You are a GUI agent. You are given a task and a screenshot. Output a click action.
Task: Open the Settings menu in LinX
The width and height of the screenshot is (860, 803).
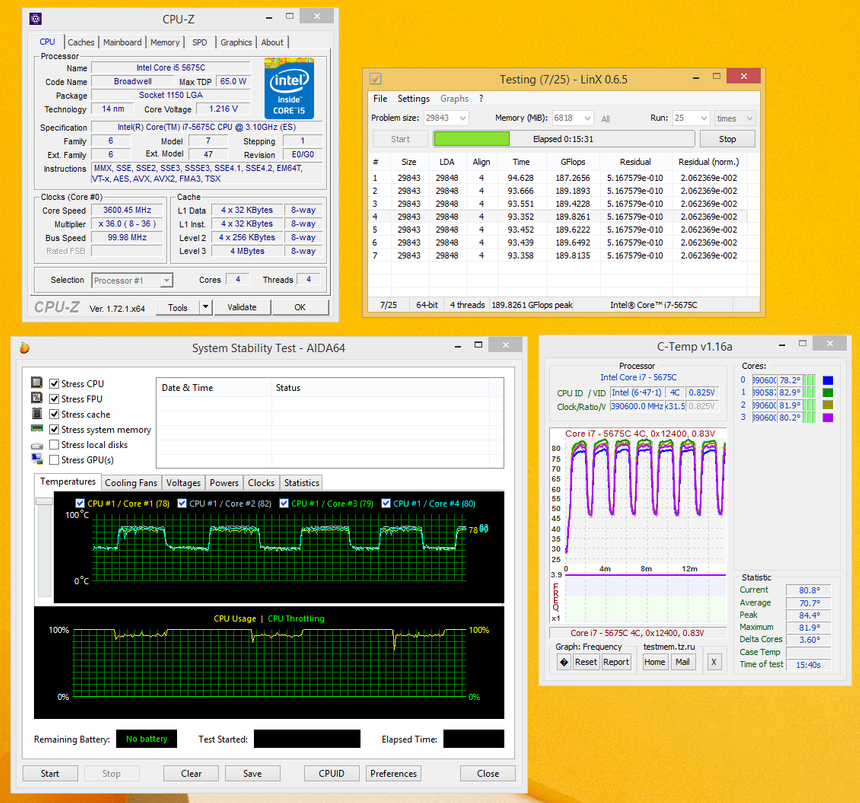pyautogui.click(x=413, y=99)
